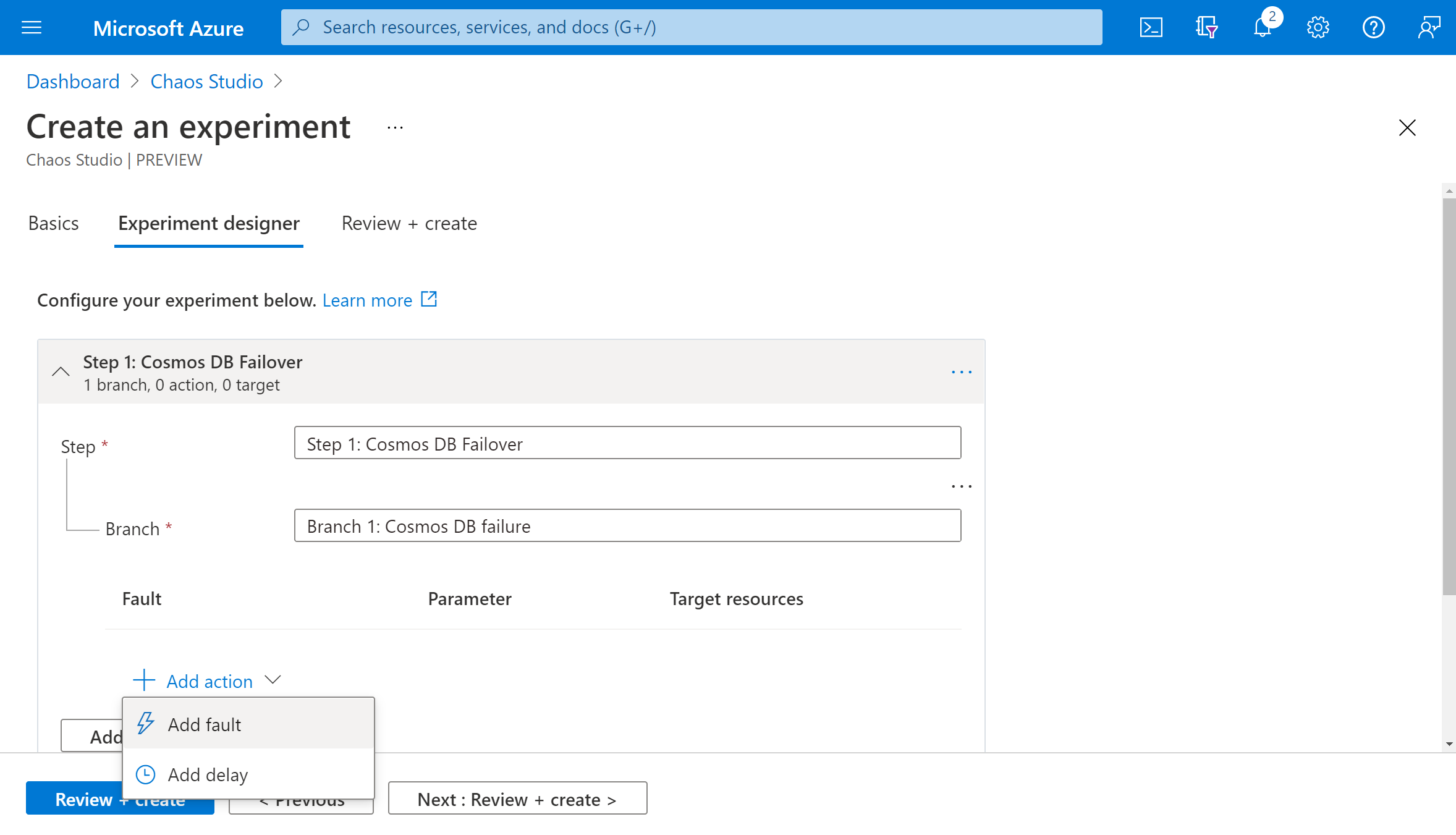Click the lightning bolt fault icon
Screen dimensions: 1456x835
(146, 723)
